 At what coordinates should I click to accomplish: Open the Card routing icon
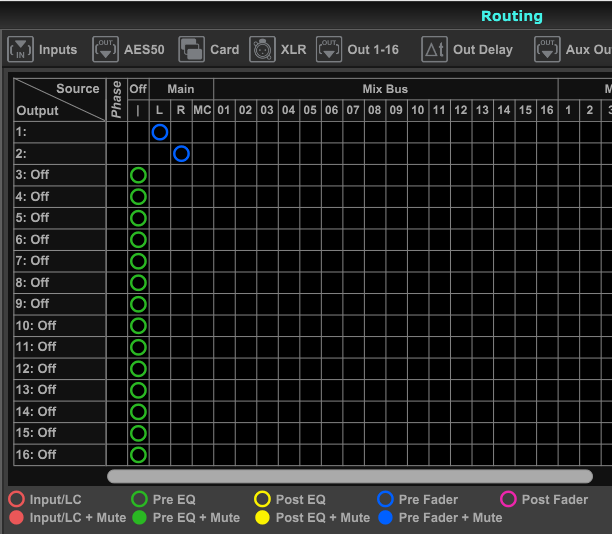click(191, 50)
